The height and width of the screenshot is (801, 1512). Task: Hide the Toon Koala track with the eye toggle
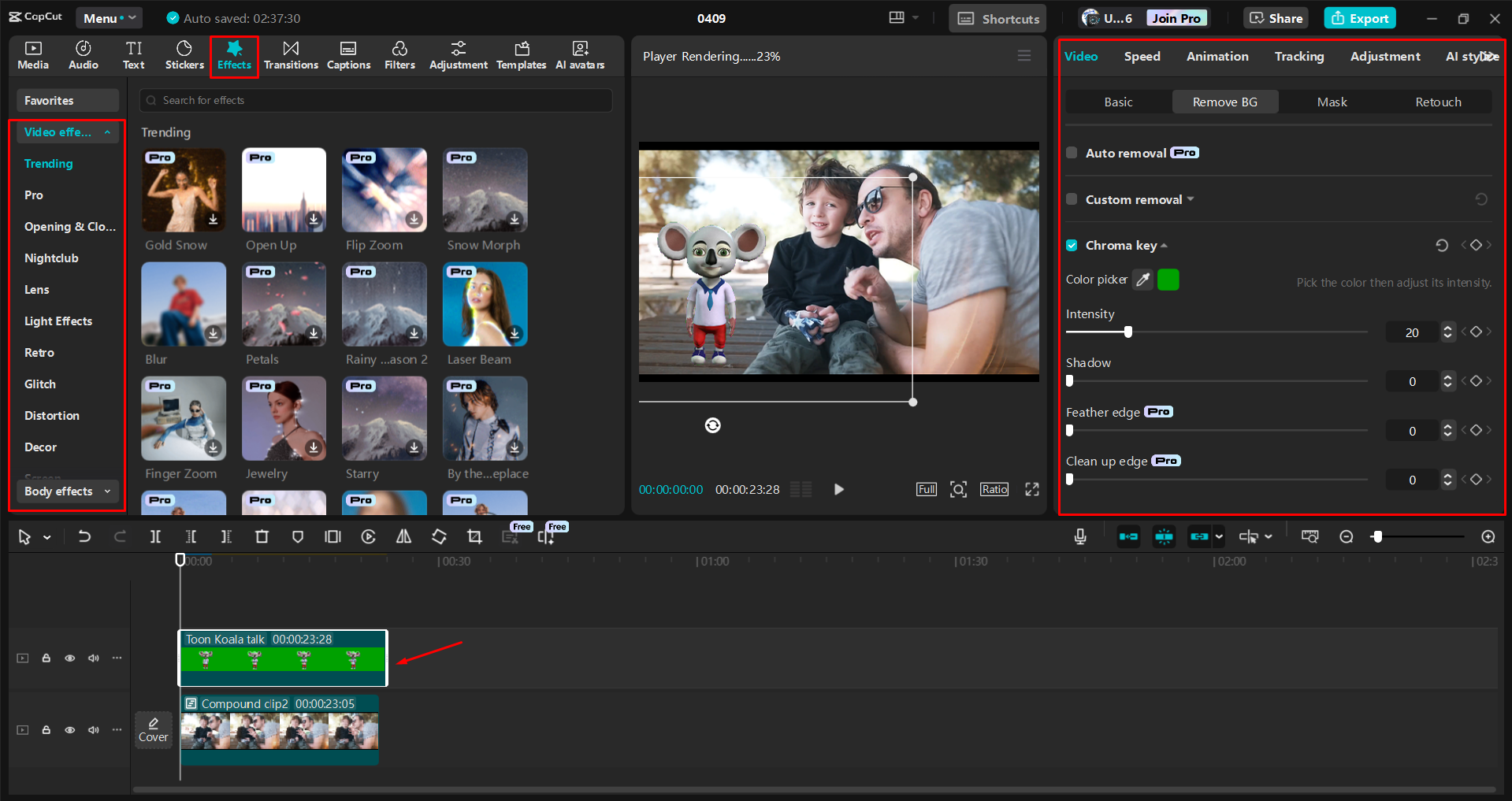tap(69, 658)
